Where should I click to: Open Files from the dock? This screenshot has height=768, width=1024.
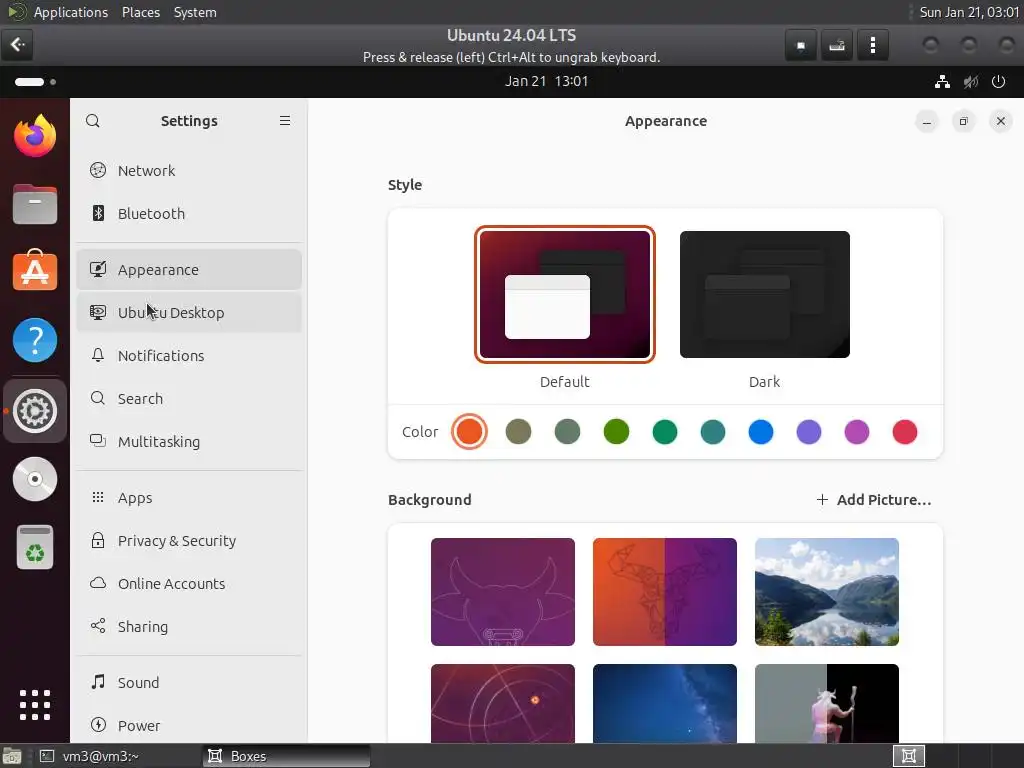click(x=35, y=204)
